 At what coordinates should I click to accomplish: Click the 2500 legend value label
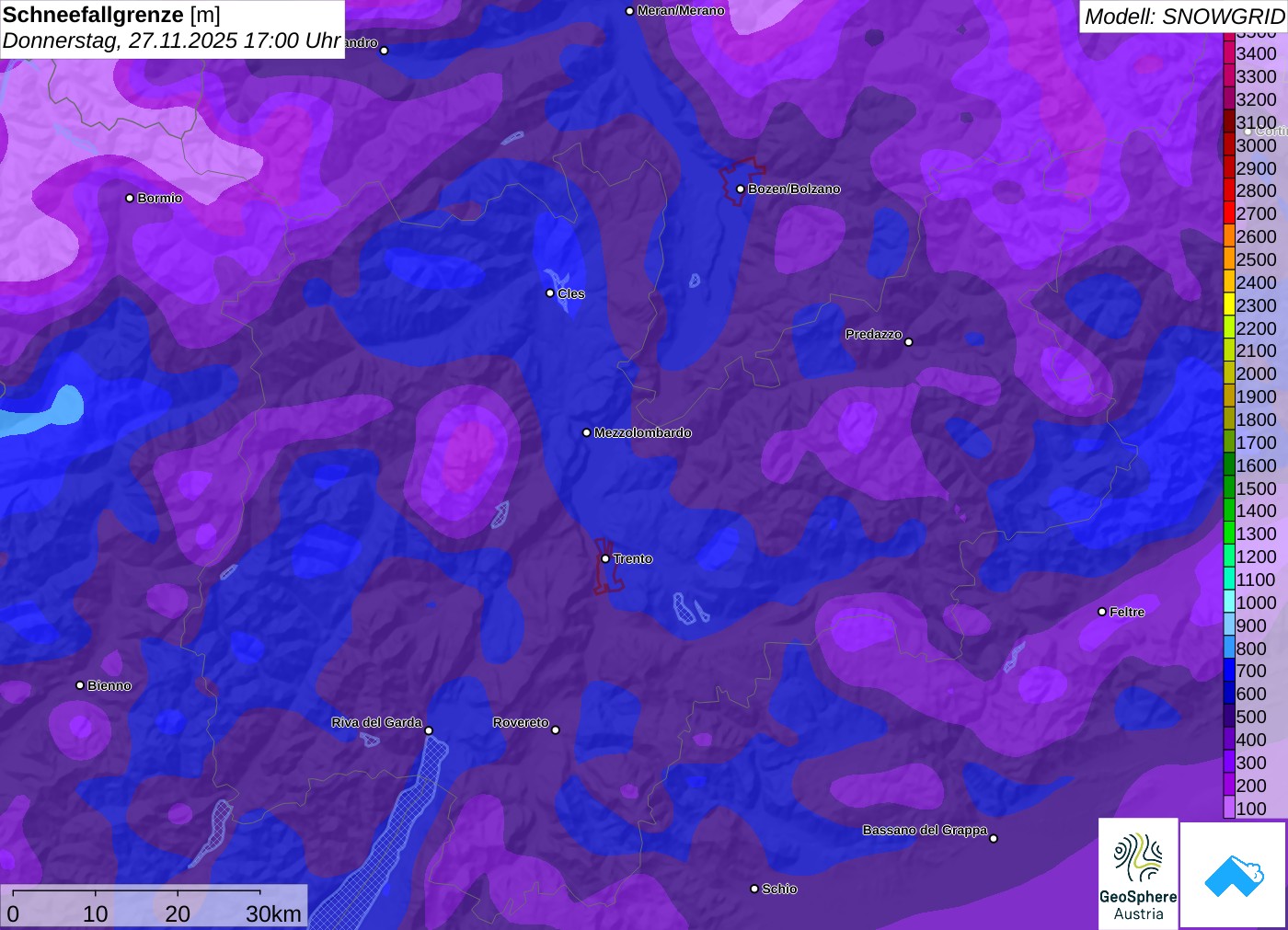point(1257,259)
